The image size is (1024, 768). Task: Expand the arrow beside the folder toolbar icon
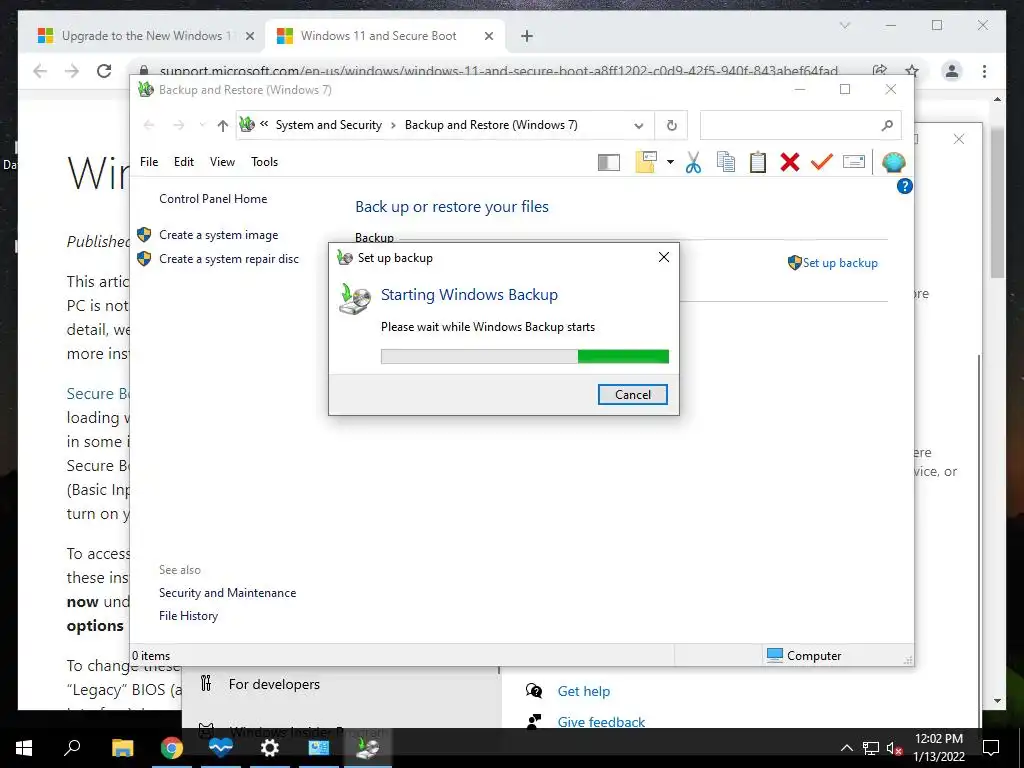pos(670,162)
